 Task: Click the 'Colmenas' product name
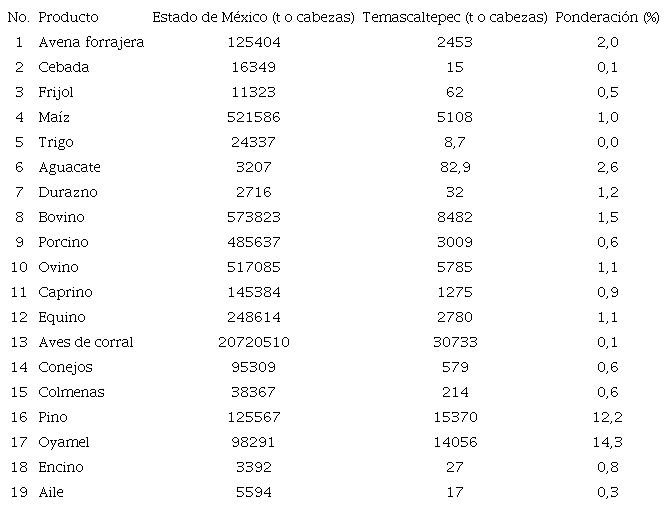(x=71, y=392)
